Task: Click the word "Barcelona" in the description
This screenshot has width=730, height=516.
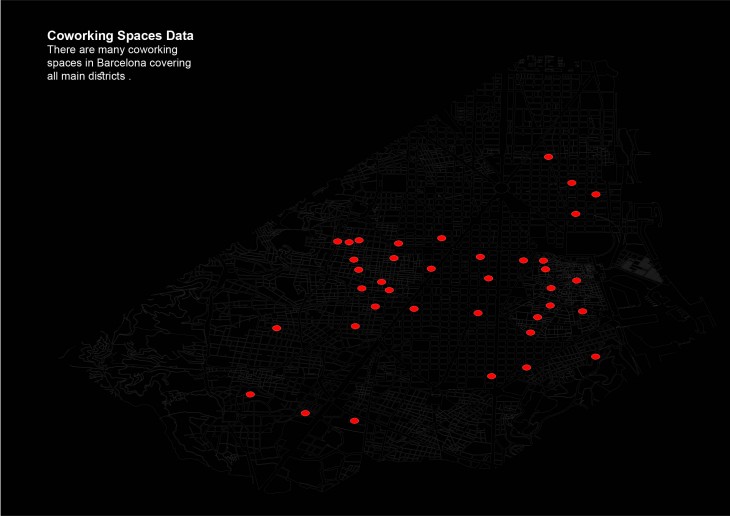Action: pos(123,63)
